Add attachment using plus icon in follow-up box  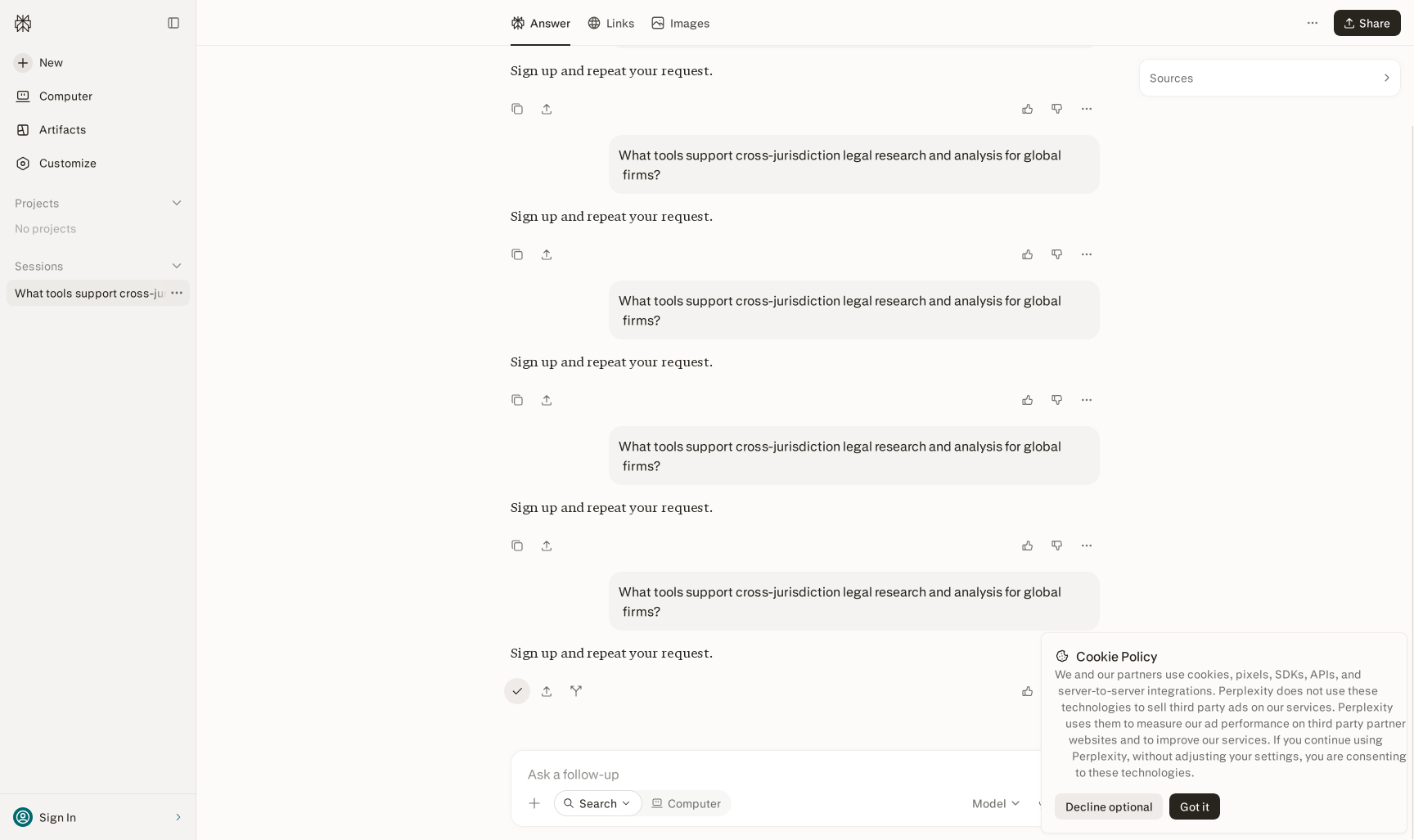534,803
